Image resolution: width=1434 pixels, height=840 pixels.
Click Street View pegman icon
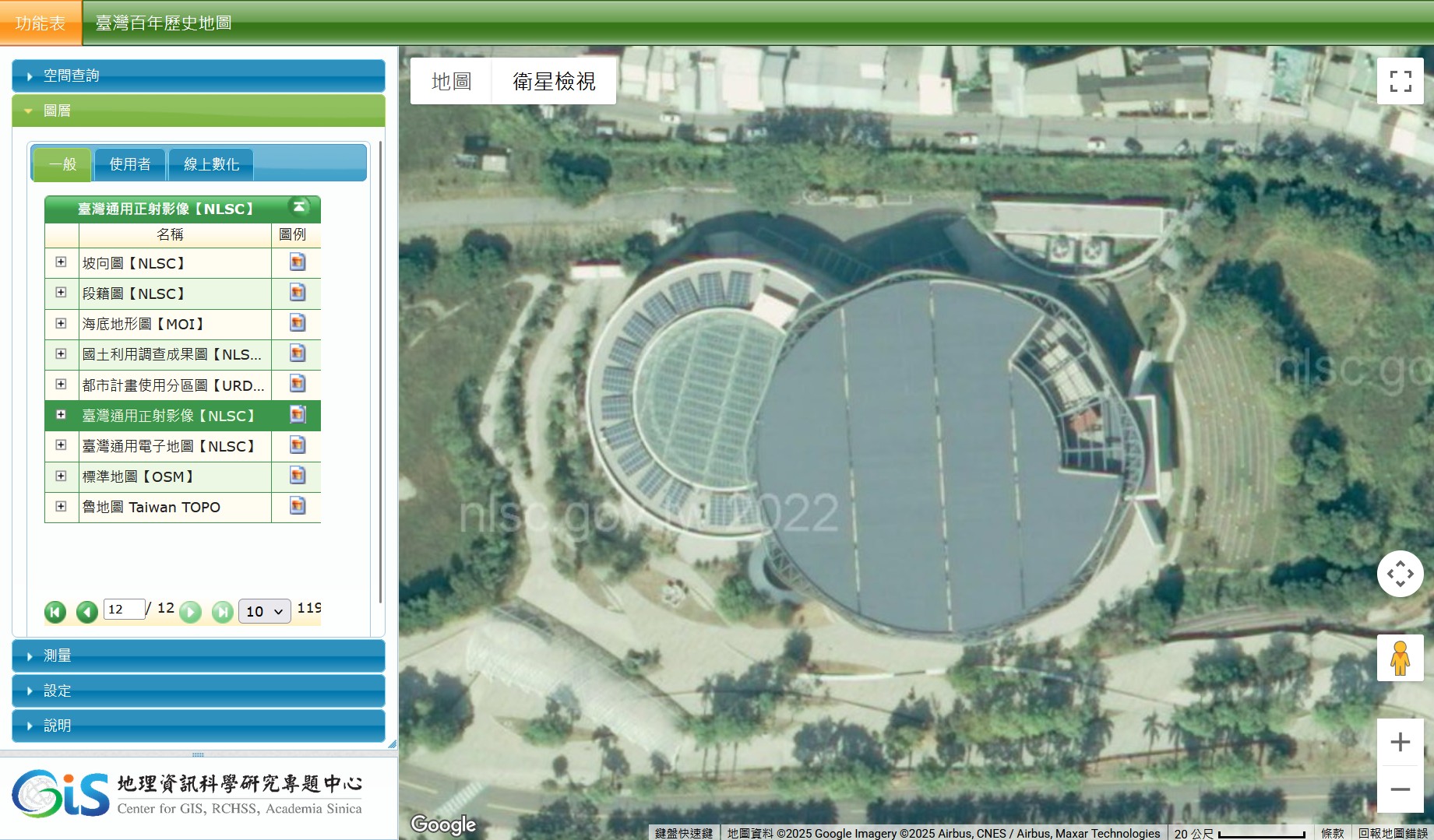(x=1400, y=658)
